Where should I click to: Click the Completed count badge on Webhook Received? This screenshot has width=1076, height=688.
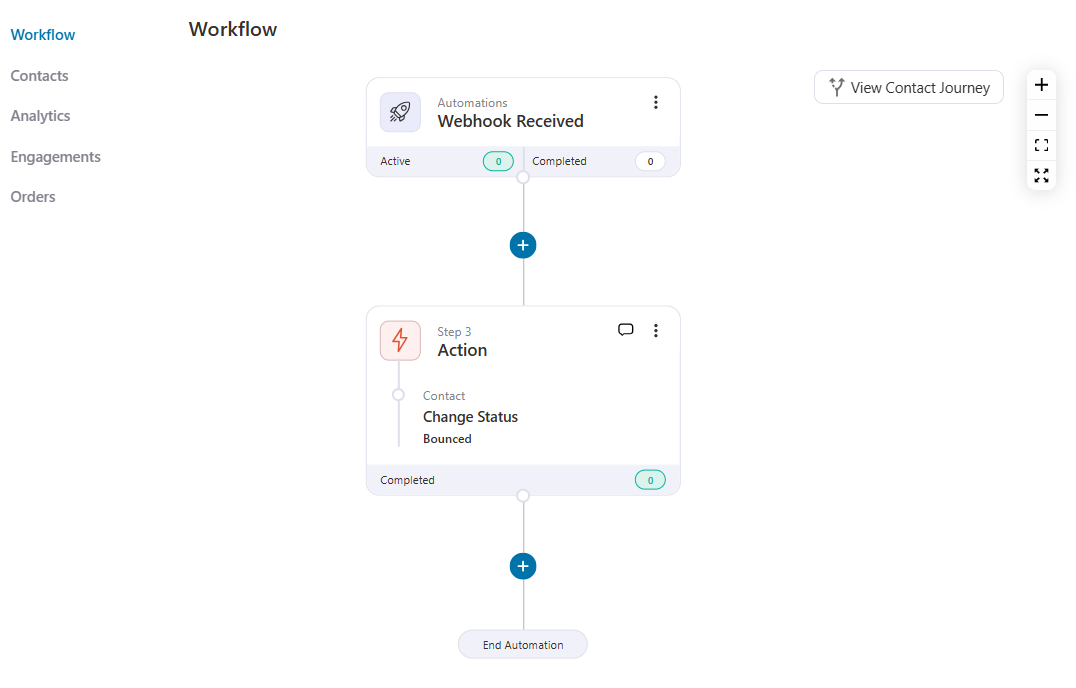pos(650,161)
